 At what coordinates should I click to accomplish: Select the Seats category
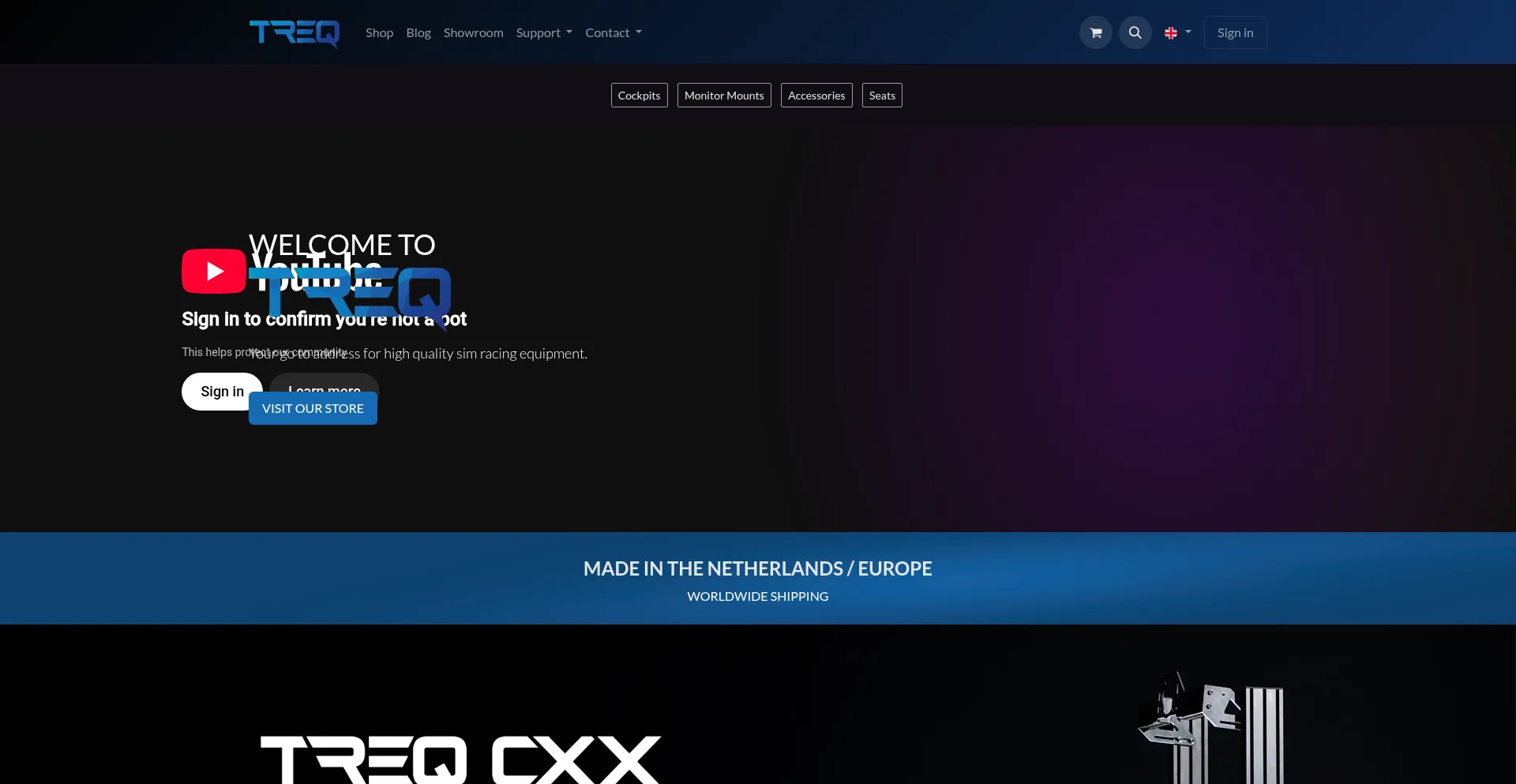(882, 96)
